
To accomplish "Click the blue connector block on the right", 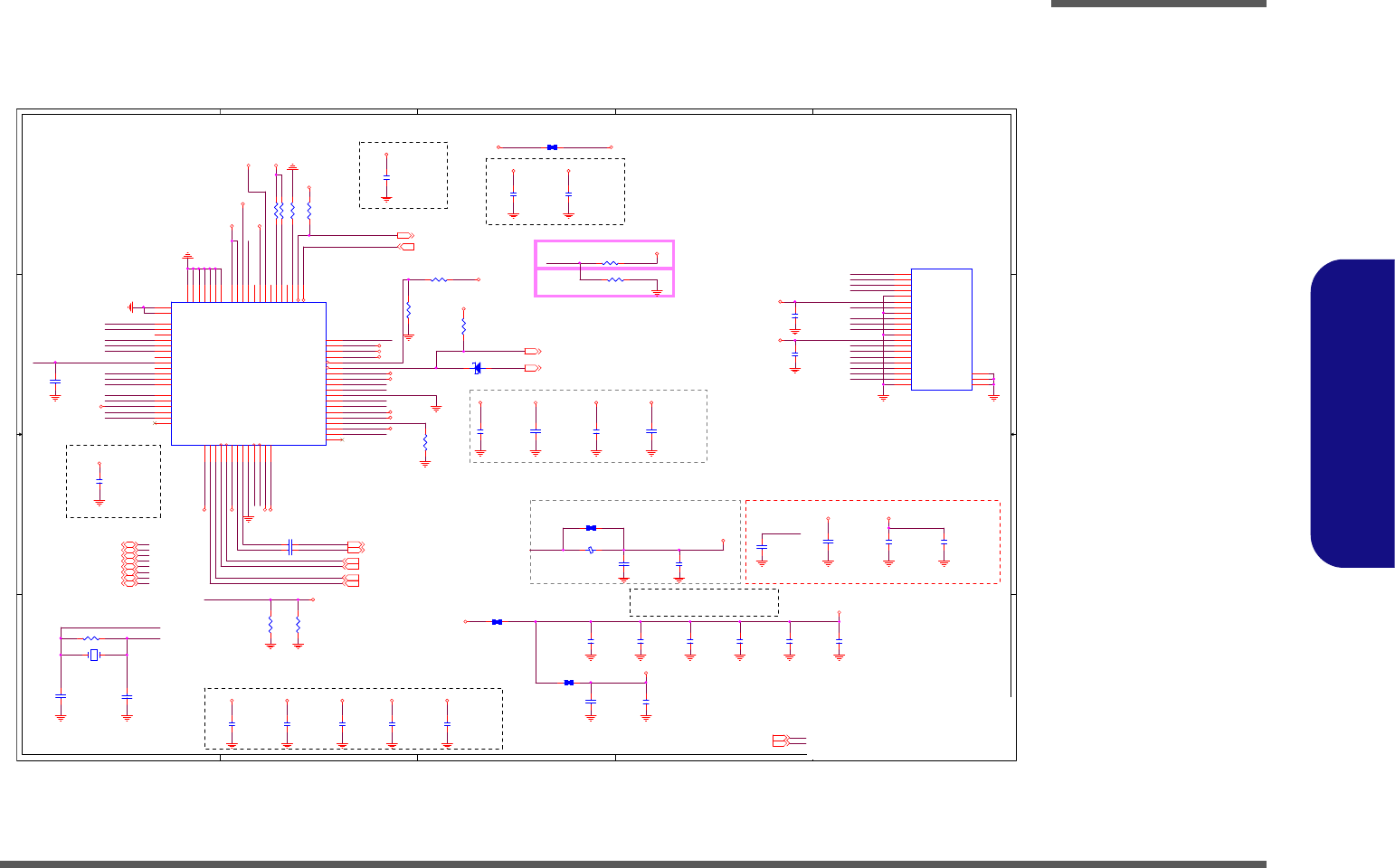I will point(942,329).
